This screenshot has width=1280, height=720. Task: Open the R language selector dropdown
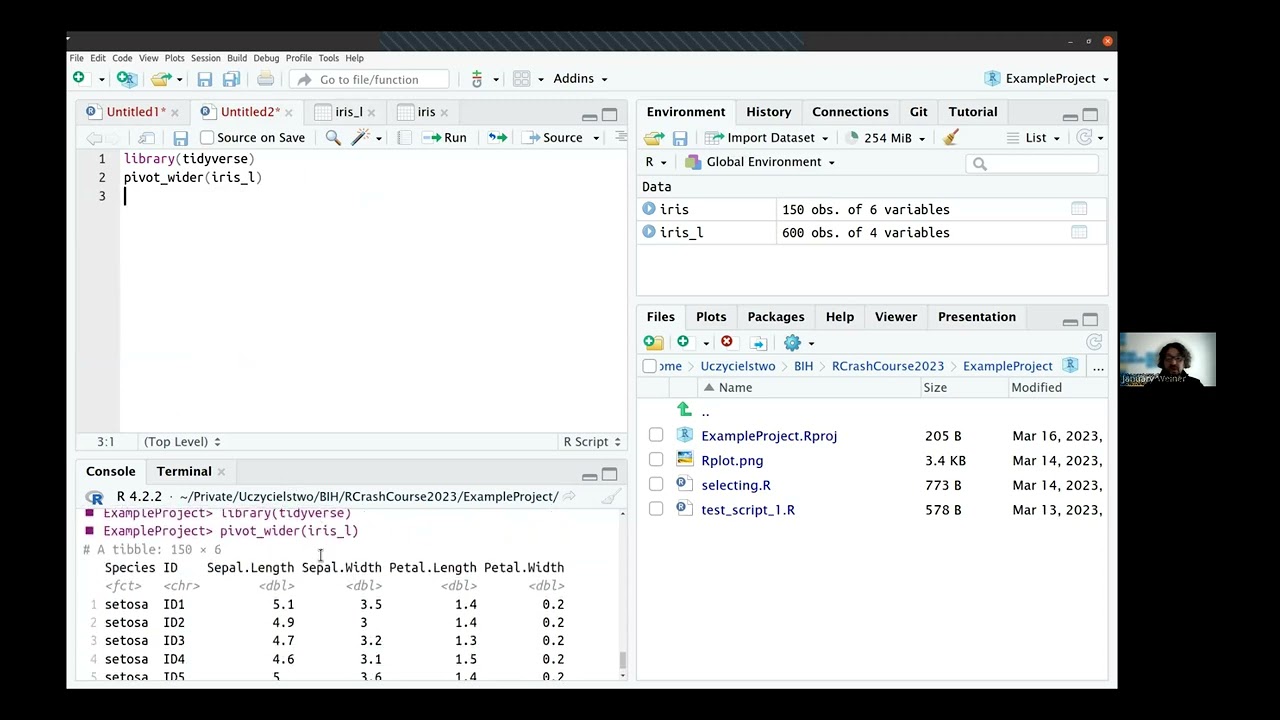pyautogui.click(x=656, y=162)
